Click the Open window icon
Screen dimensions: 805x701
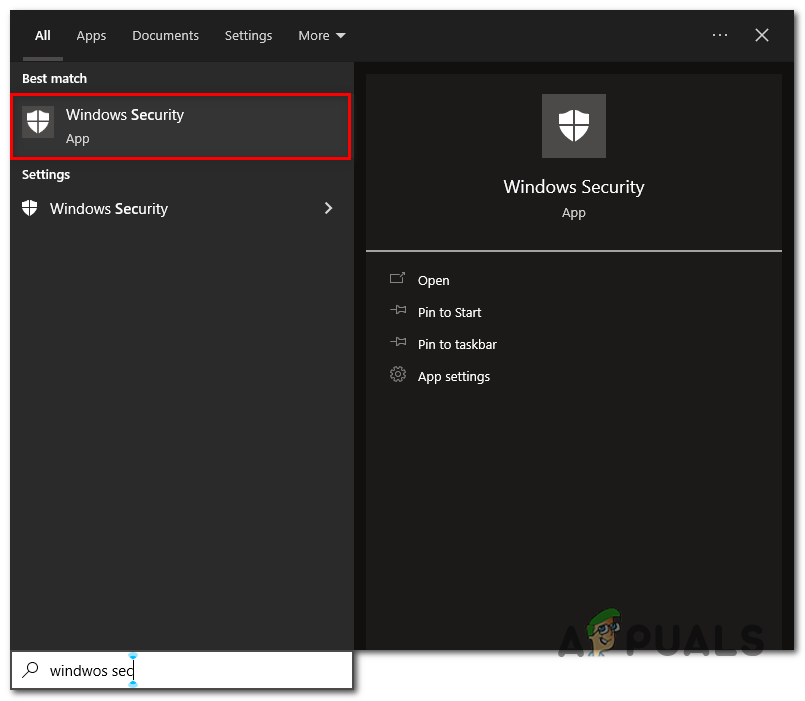coord(397,278)
